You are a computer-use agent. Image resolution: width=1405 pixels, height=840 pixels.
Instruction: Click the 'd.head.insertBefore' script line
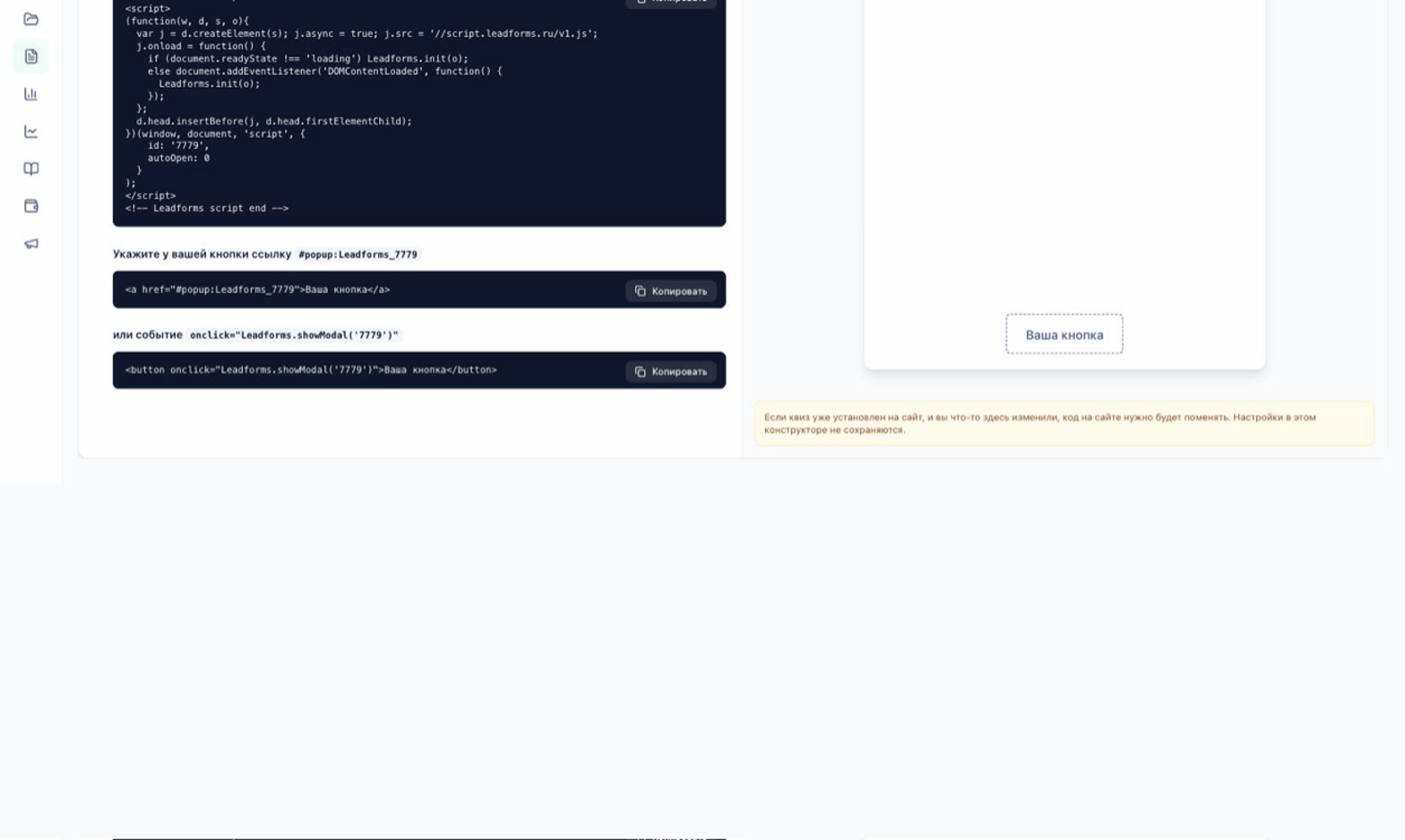pos(274,121)
